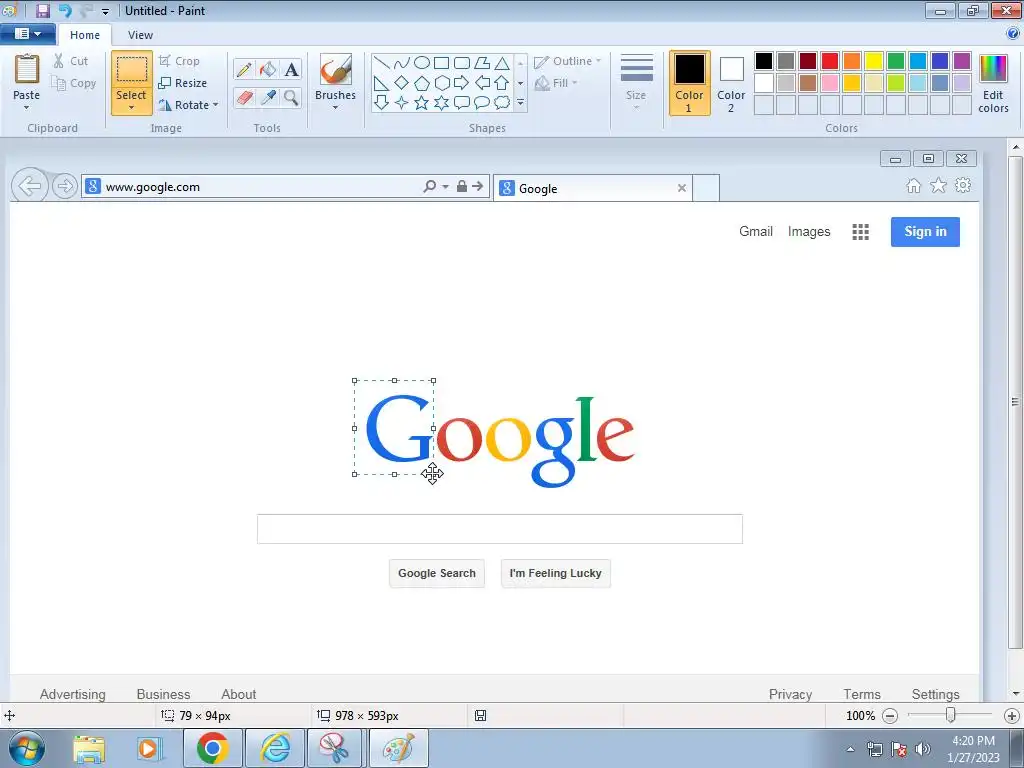The image size is (1024, 768).
Task: Select the Magnifier tool
Action: coord(291,97)
